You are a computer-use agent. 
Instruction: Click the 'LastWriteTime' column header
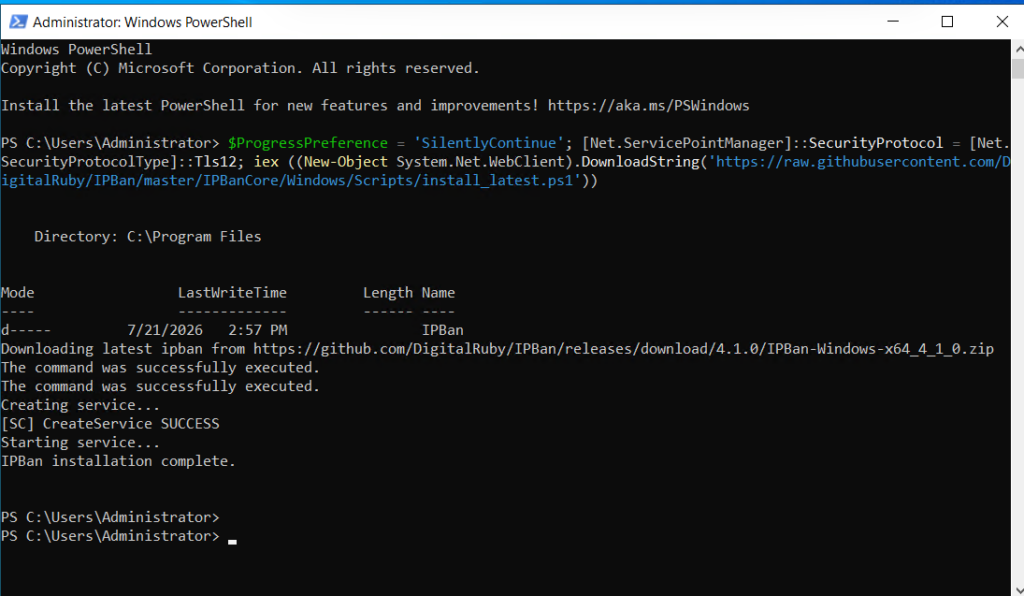pos(232,292)
